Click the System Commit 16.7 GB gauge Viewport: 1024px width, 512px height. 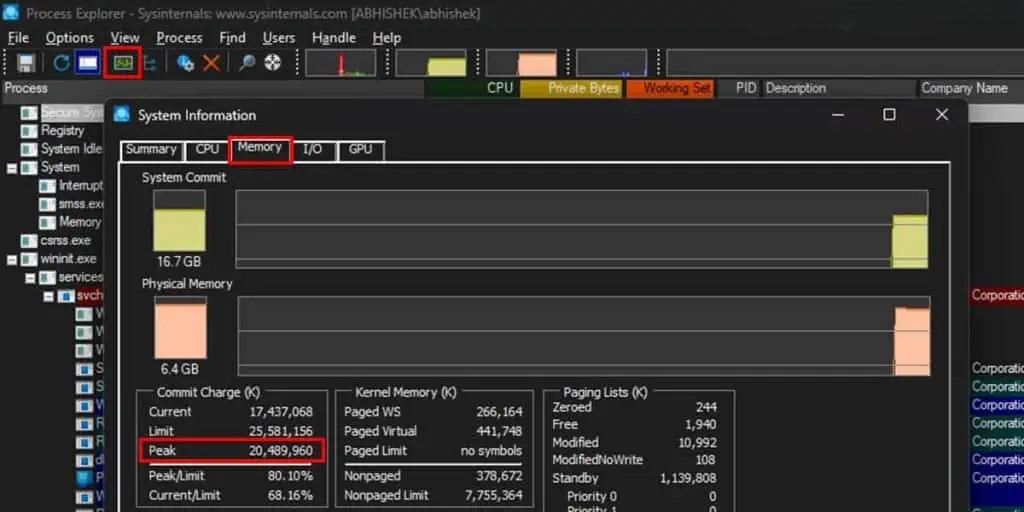179,221
